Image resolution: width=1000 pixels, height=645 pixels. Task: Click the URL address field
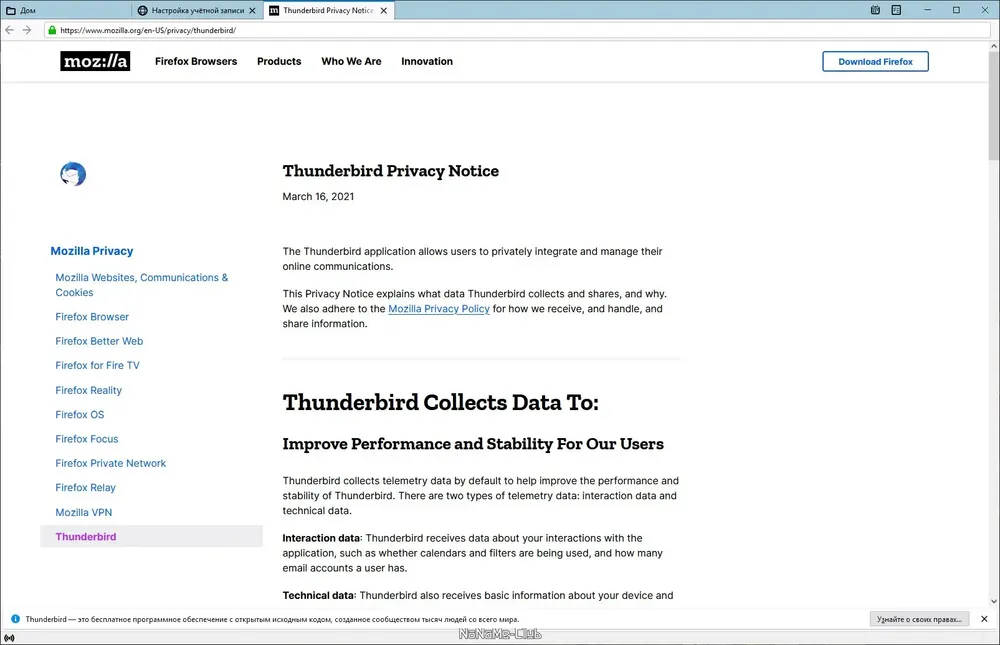click(517, 30)
